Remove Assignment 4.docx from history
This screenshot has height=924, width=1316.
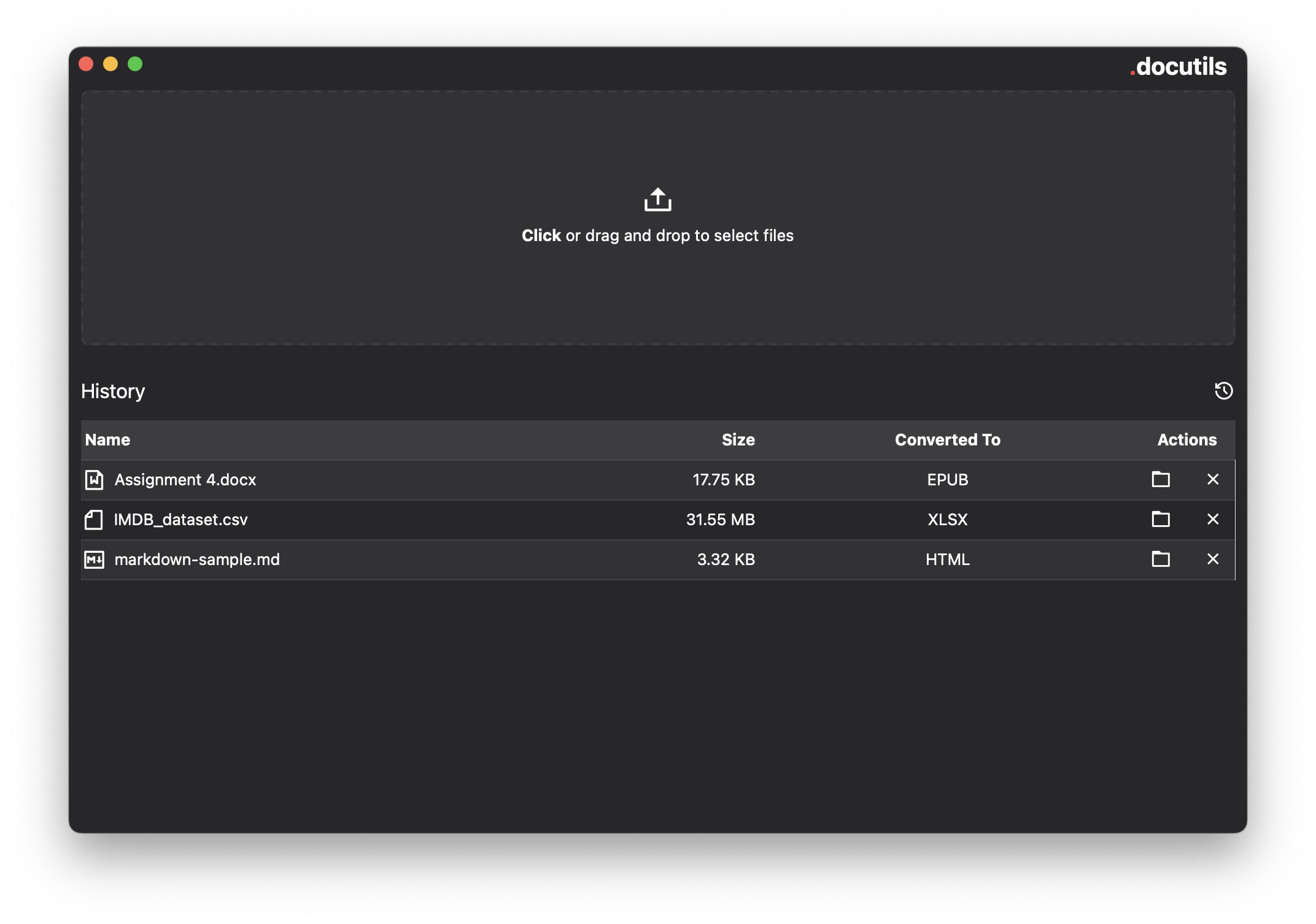click(1213, 480)
